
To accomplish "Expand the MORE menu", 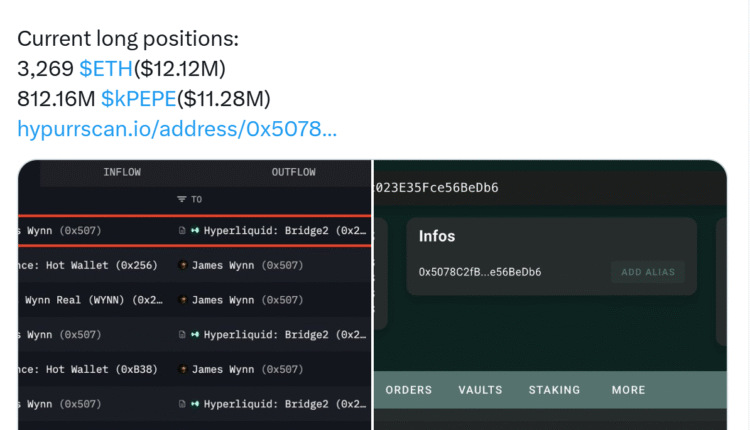I will click(x=629, y=390).
